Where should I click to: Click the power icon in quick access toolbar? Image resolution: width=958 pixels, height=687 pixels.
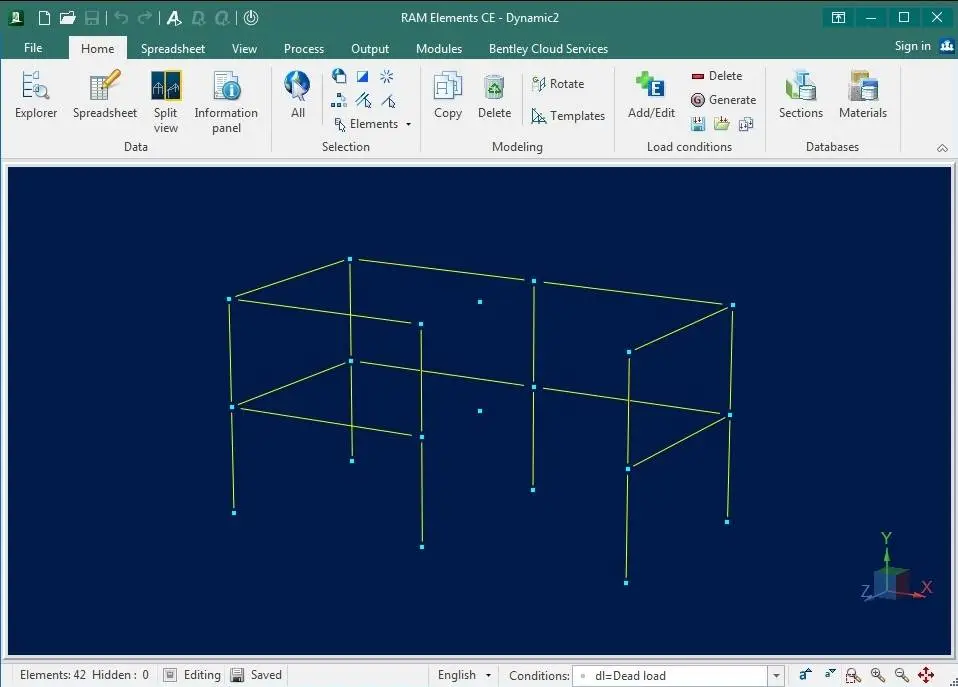click(251, 18)
